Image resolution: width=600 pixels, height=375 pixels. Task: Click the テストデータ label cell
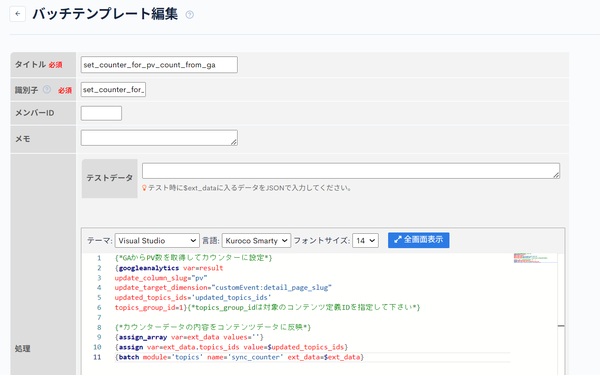109,178
